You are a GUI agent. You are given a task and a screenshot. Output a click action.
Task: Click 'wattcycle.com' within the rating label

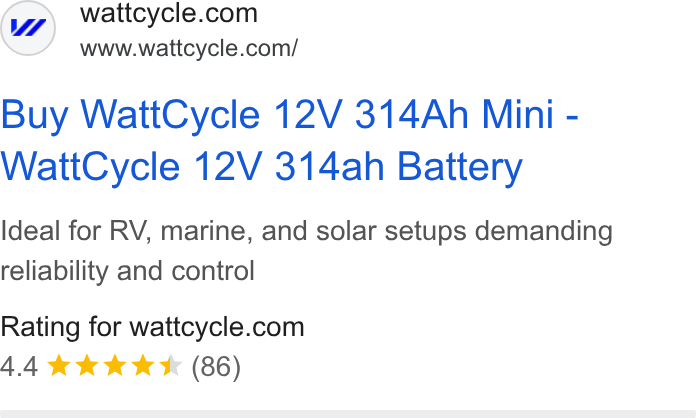click(217, 327)
